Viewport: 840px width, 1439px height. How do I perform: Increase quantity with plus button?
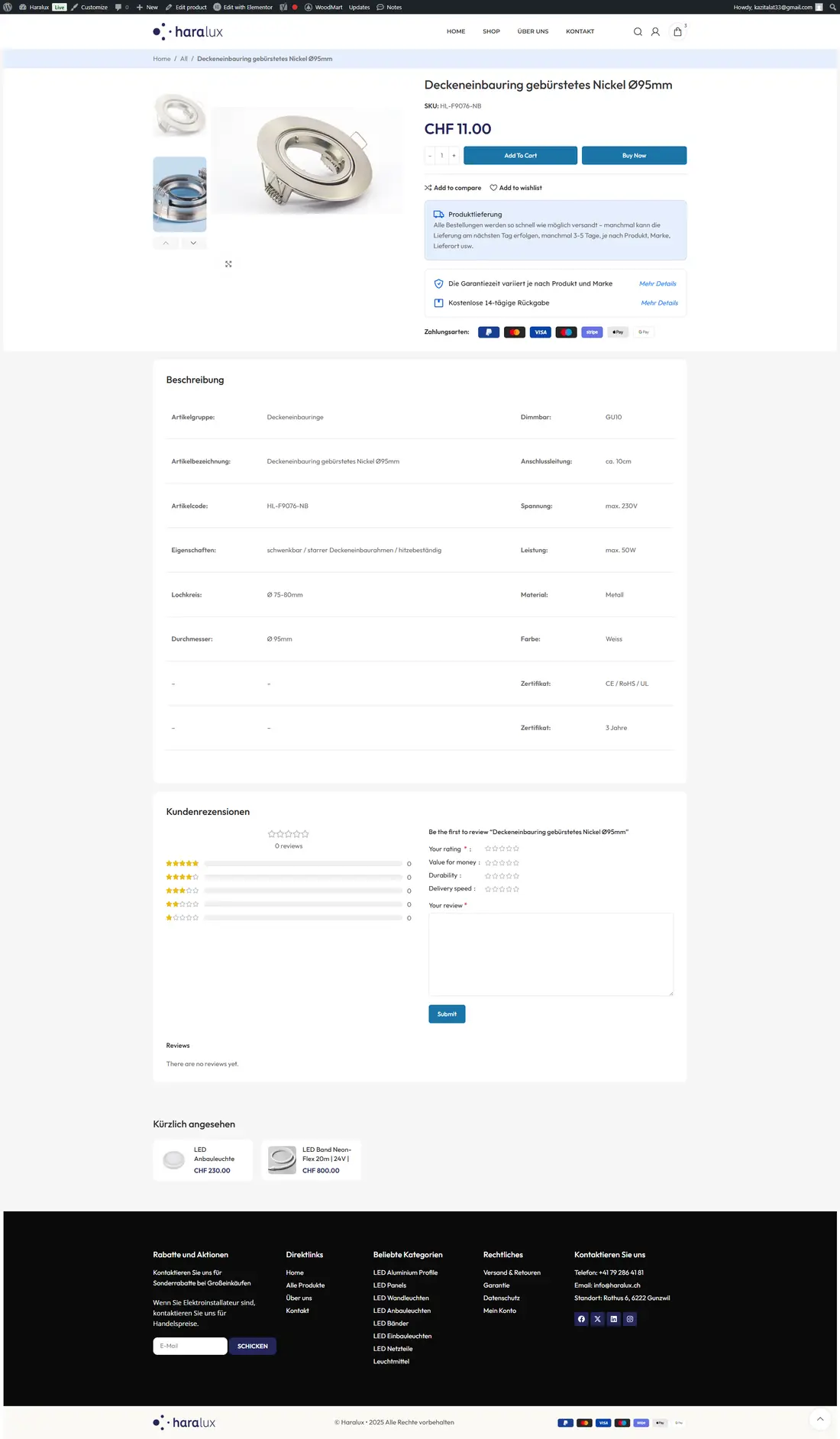(454, 156)
